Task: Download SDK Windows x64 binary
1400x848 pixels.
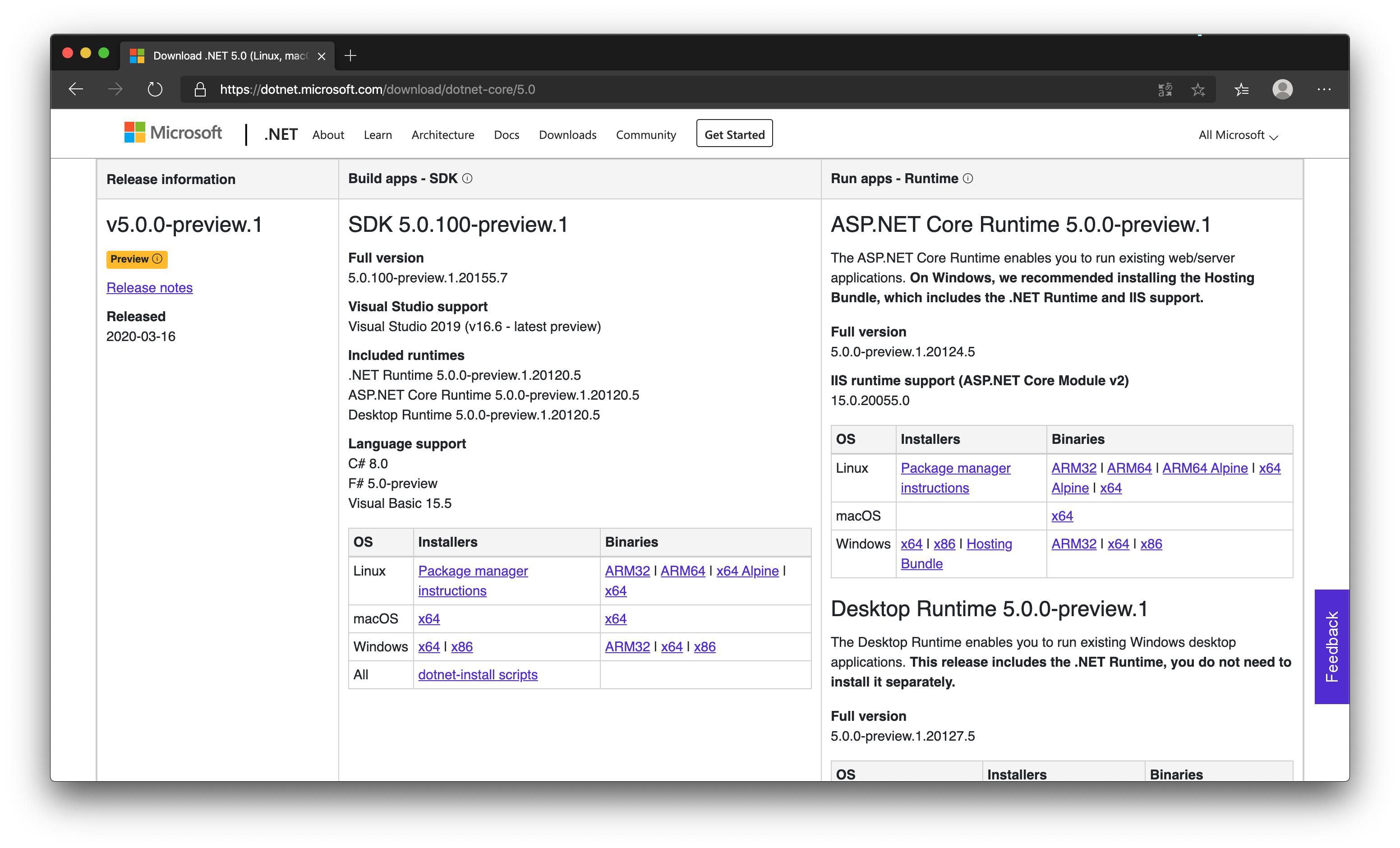Action: pyautogui.click(x=672, y=646)
